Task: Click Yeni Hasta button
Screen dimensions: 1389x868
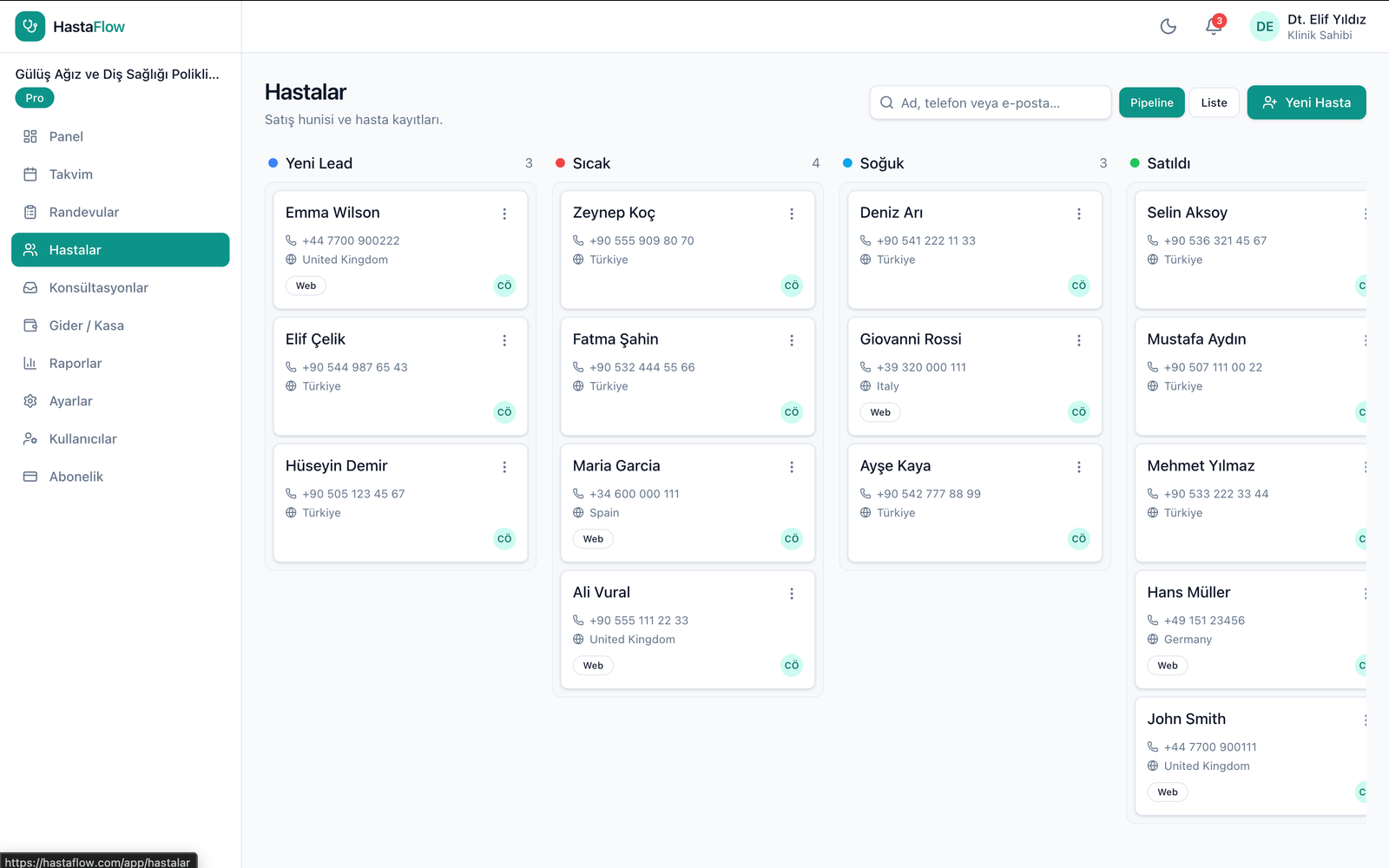Action: coord(1307,102)
